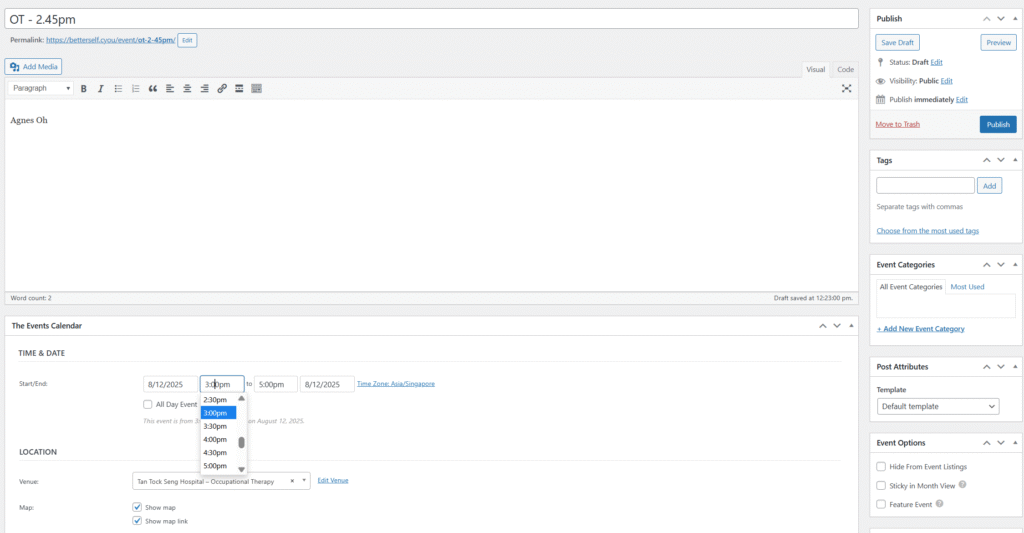Uncheck the Show map checkbox
Viewport: 1024px width, 533px height.
click(x=137, y=507)
